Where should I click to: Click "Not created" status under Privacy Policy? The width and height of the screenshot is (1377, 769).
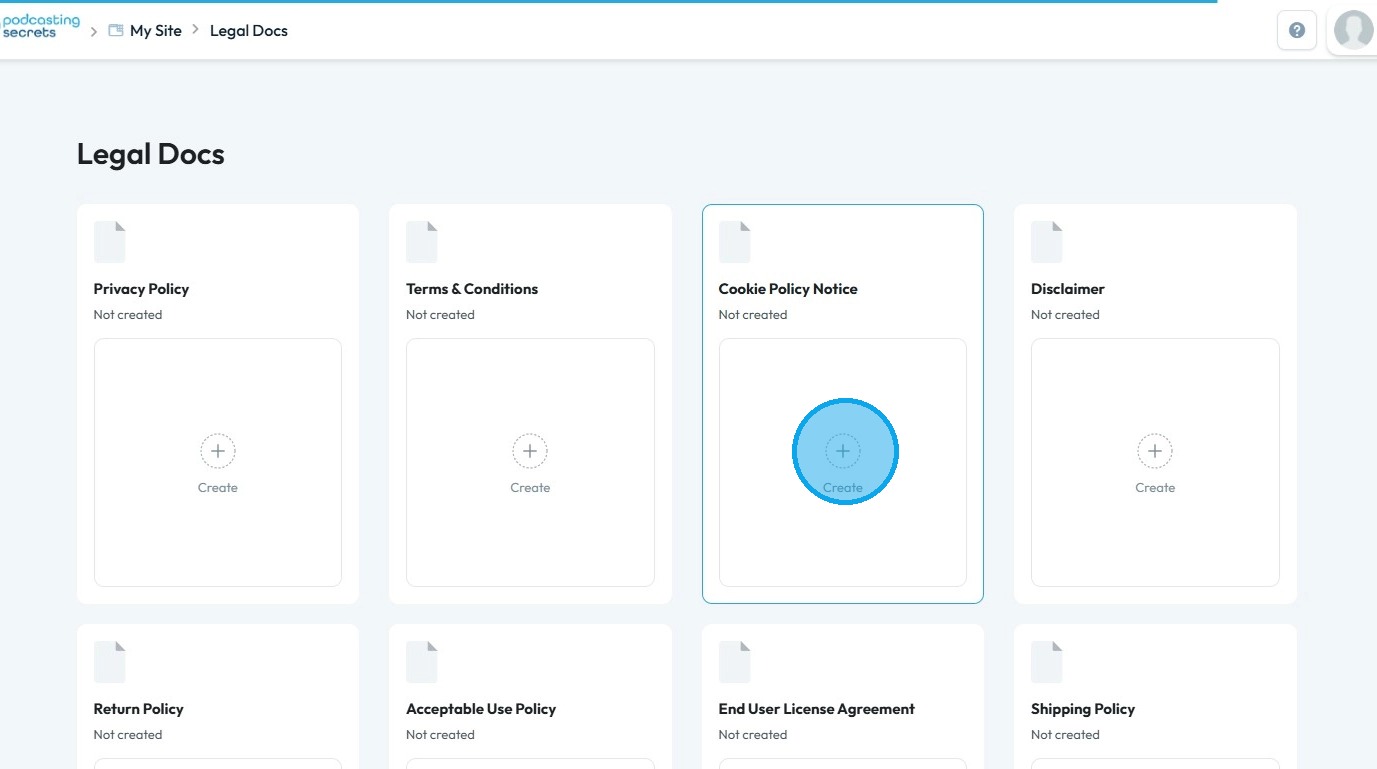[x=128, y=315]
